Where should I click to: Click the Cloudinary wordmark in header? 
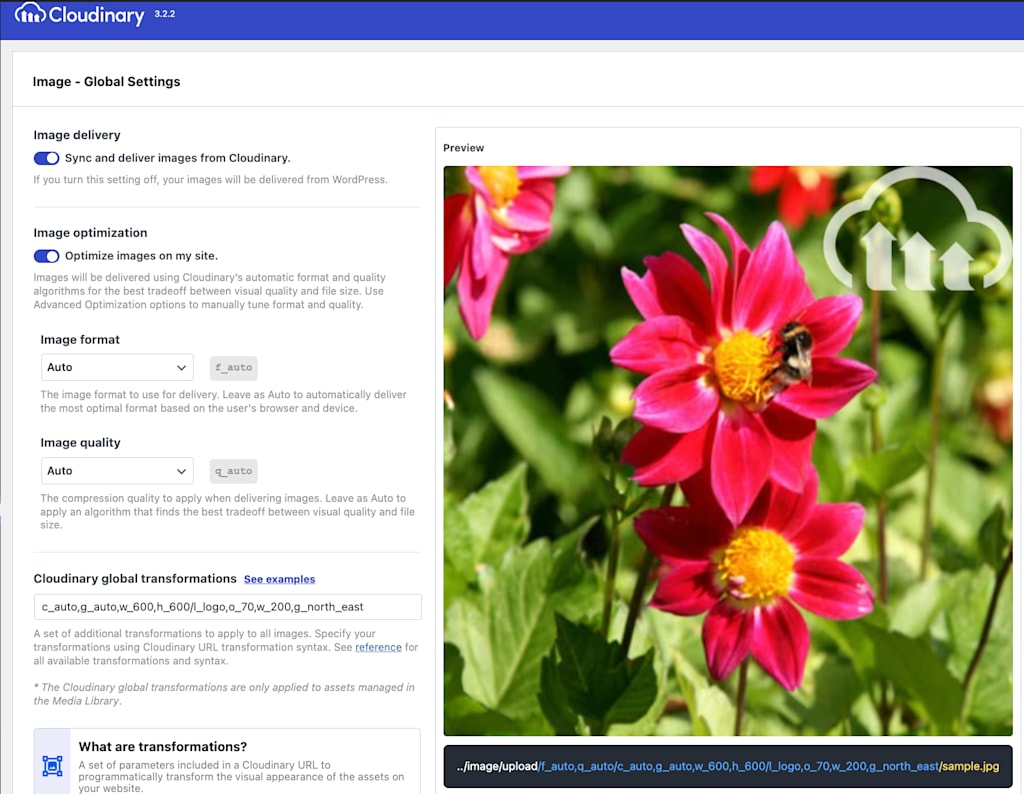point(97,15)
